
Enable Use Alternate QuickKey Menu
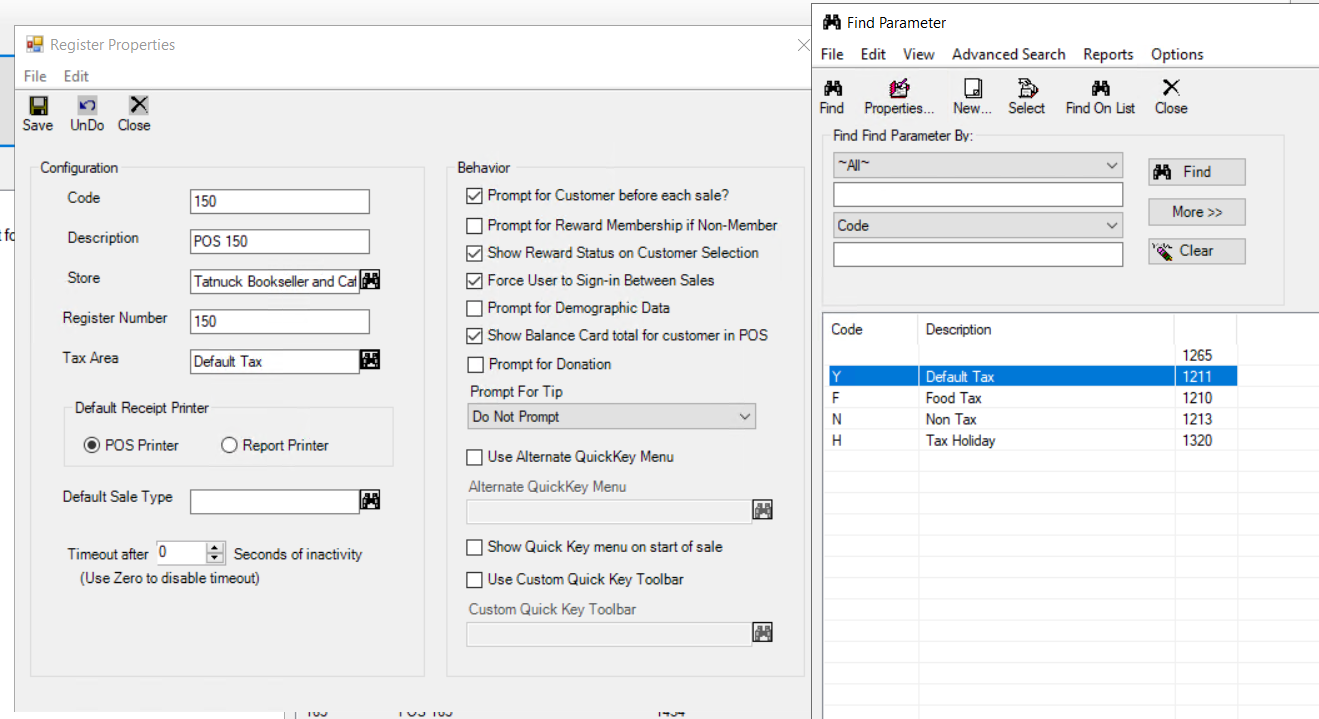pos(474,457)
